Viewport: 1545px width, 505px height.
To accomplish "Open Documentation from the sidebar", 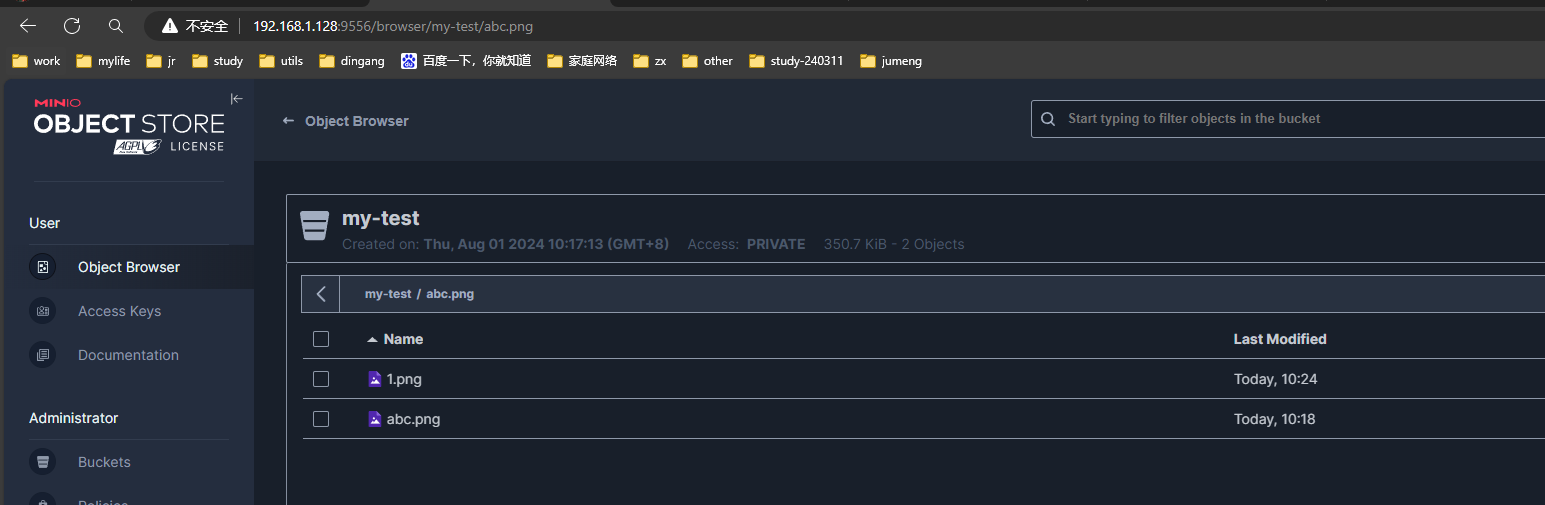I will [x=128, y=355].
